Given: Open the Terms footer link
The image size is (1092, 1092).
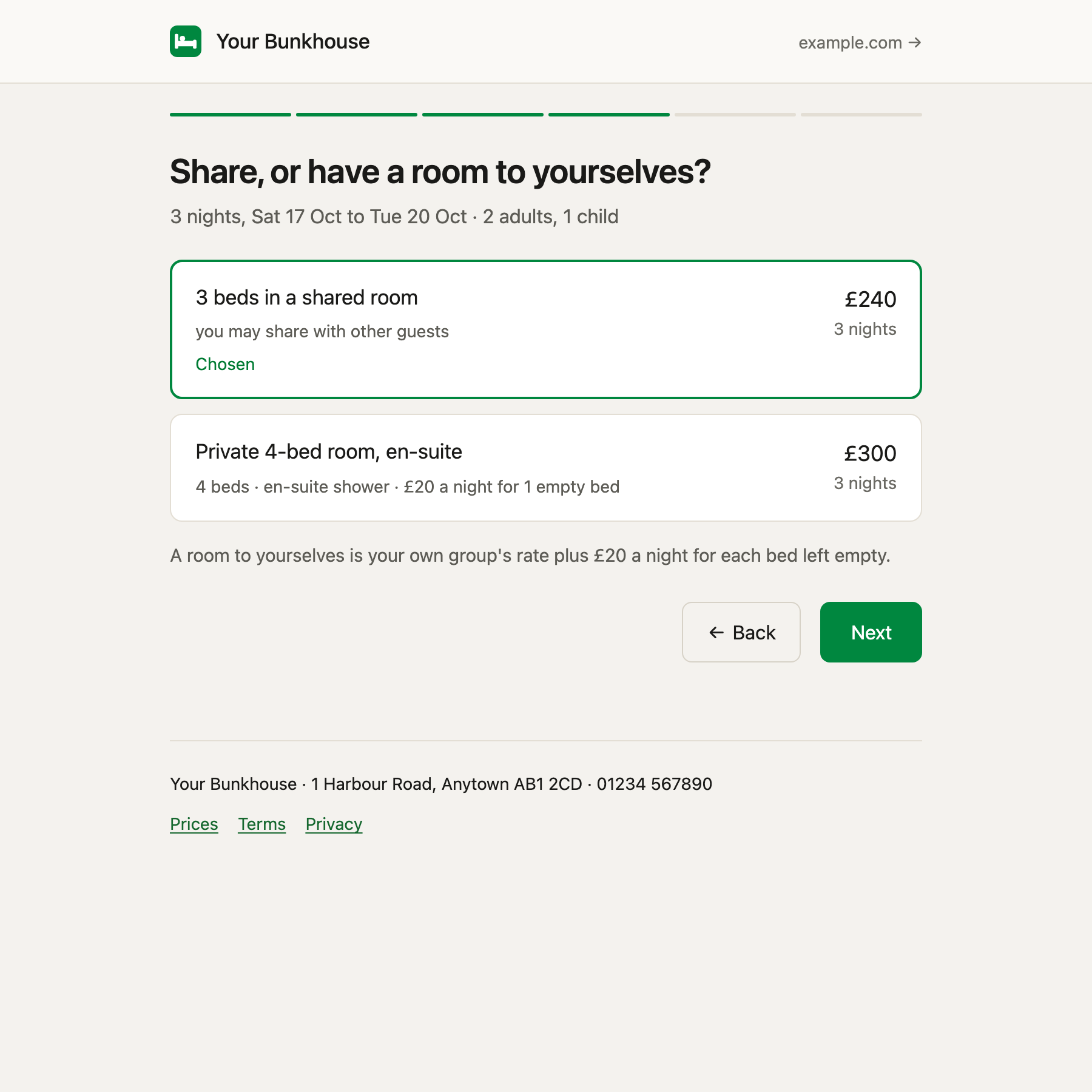Looking at the screenshot, I should (262, 824).
